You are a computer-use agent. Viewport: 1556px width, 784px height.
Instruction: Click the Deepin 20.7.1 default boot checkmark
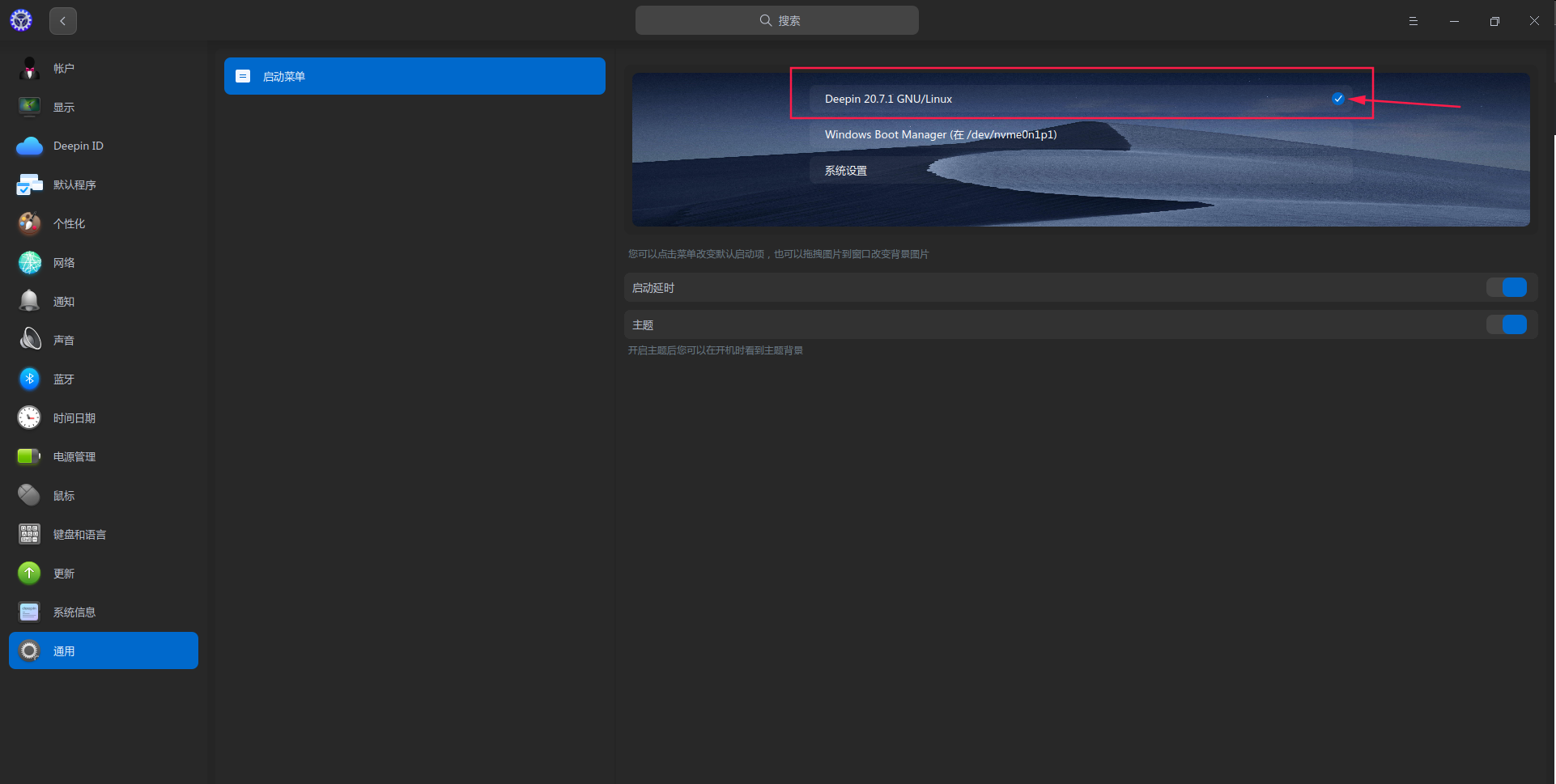pos(1337,99)
